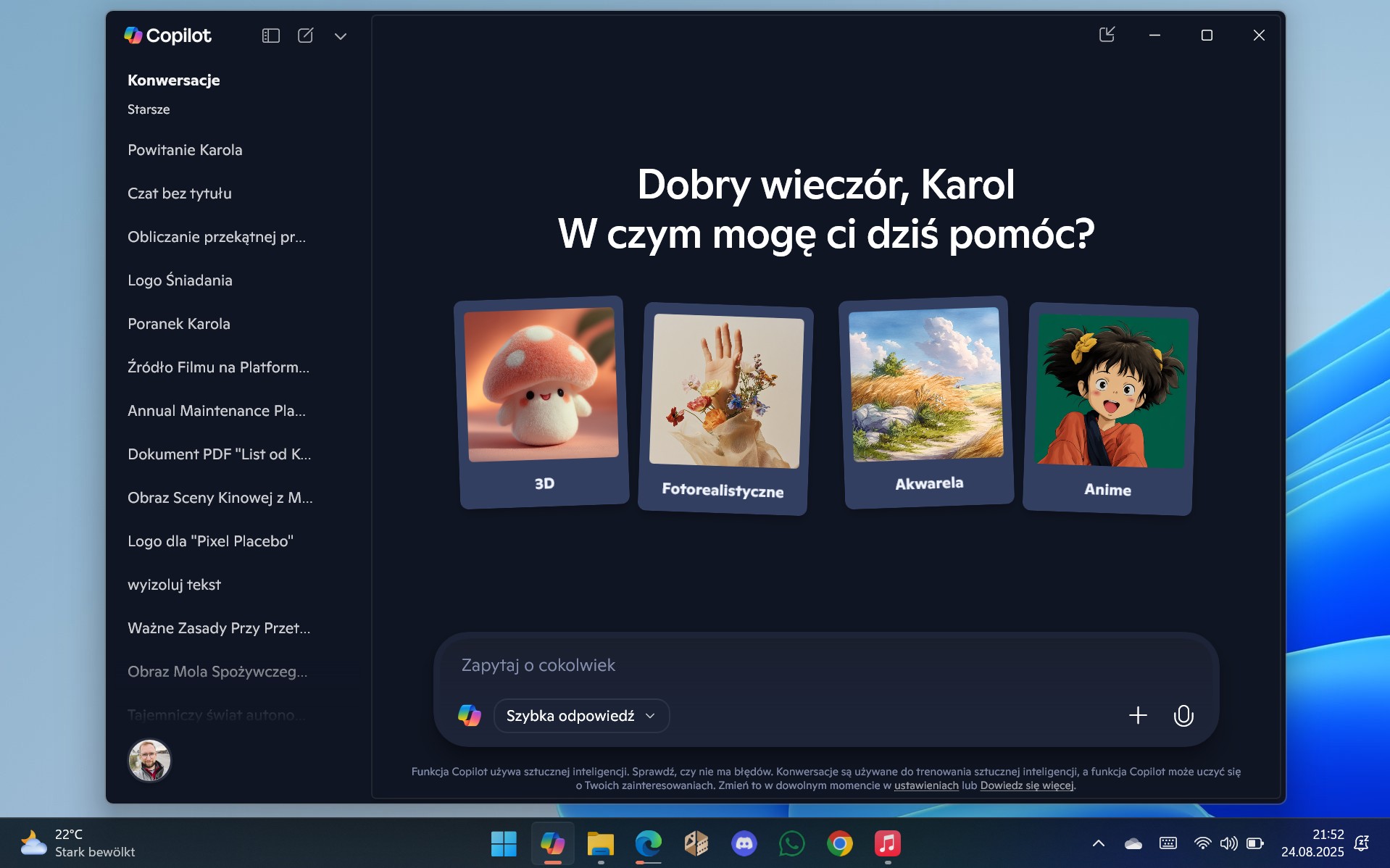1390x868 pixels.
Task: Launch Google Chrome from the taskbar
Action: (840, 843)
